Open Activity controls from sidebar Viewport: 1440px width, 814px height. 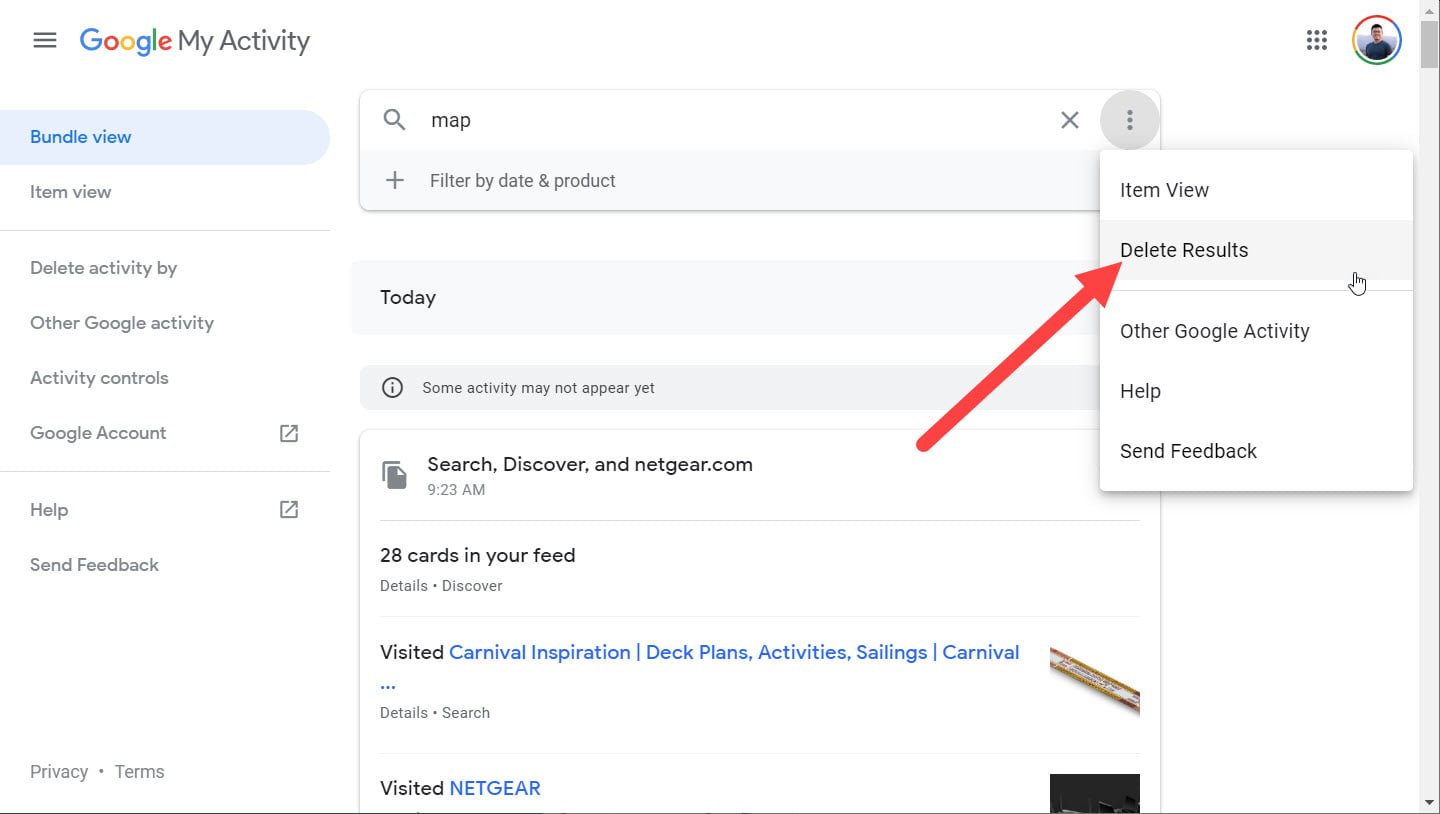point(99,377)
